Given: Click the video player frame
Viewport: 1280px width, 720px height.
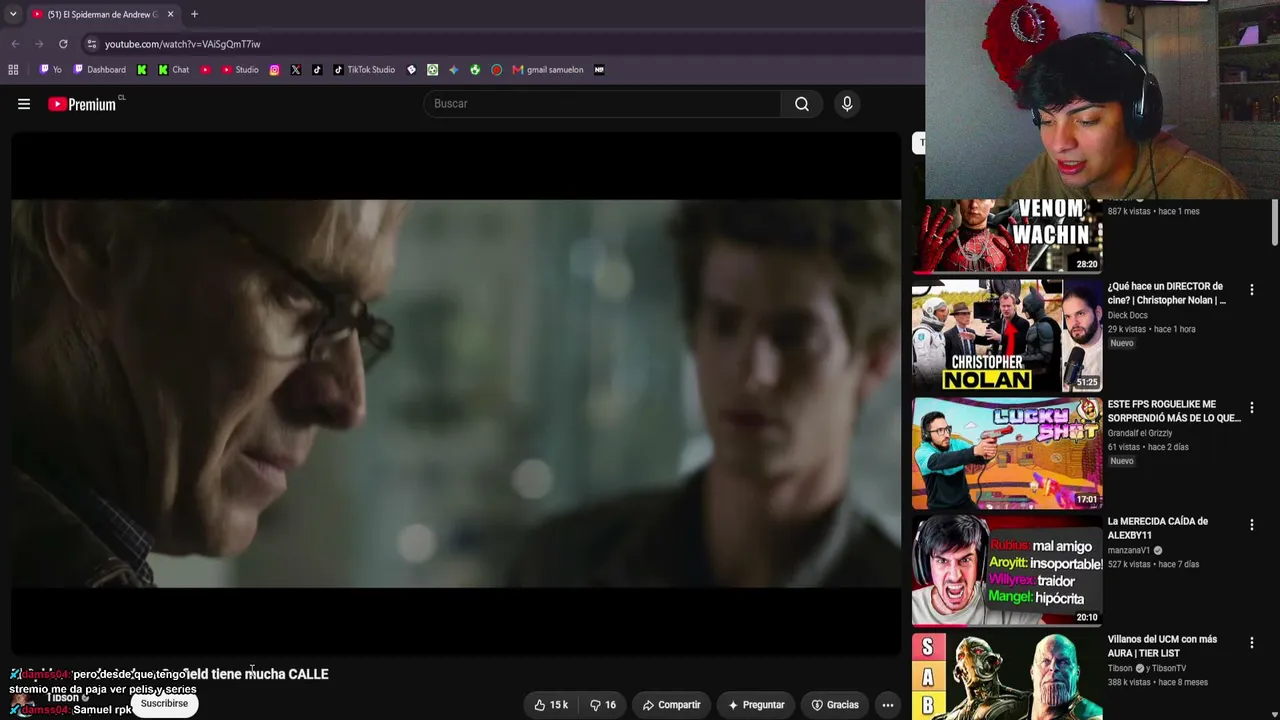Looking at the screenshot, I should point(456,394).
